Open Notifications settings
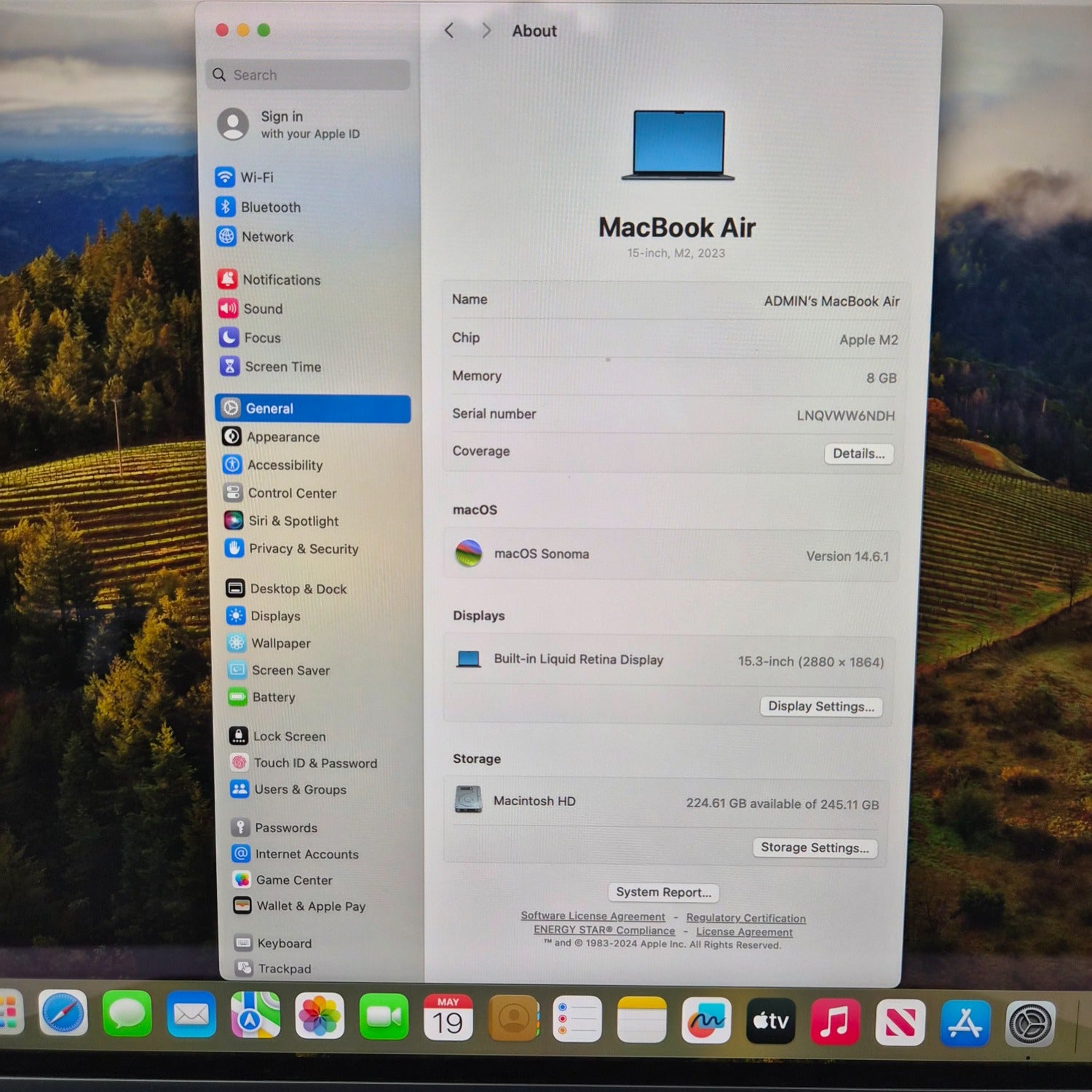 click(x=269, y=280)
